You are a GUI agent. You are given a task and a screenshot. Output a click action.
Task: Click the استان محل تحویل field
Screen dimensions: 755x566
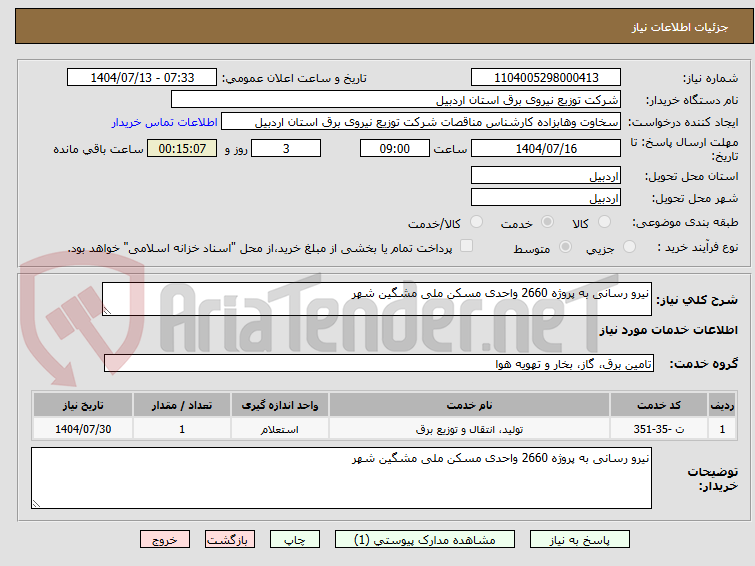(x=546, y=176)
